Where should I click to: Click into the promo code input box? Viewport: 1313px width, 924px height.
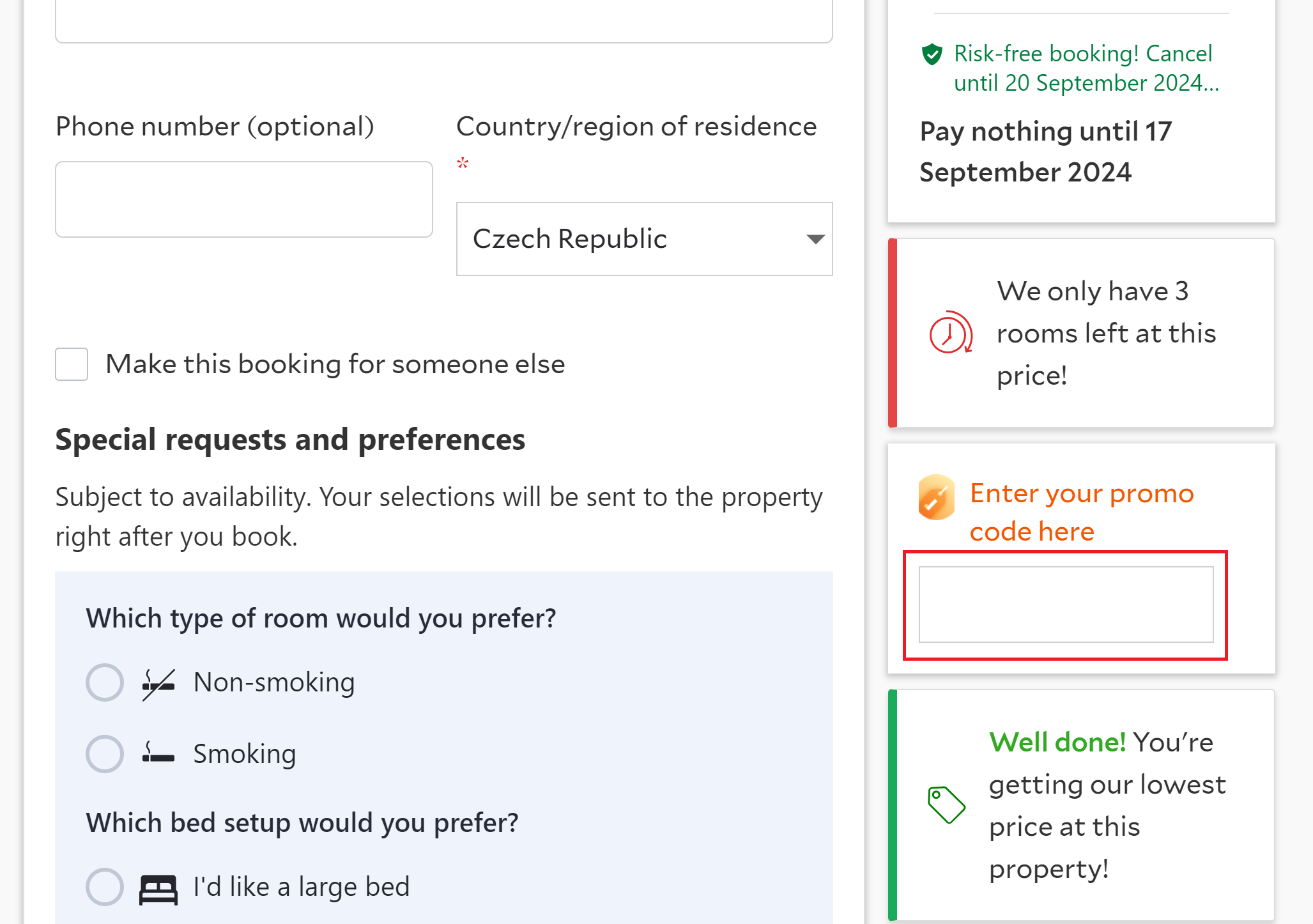pyautogui.click(x=1066, y=604)
